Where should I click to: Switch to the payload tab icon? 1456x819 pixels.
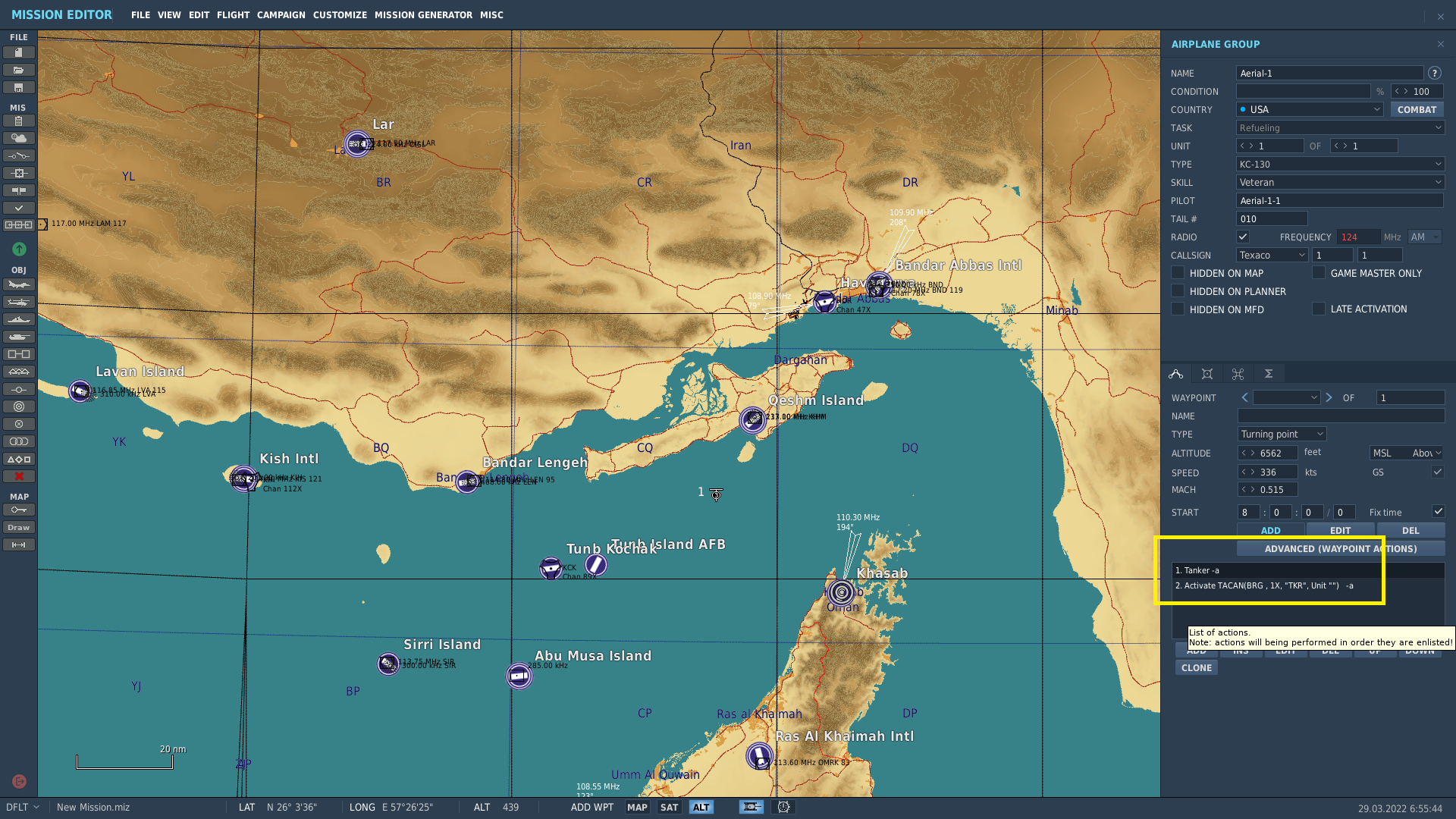click(1207, 374)
